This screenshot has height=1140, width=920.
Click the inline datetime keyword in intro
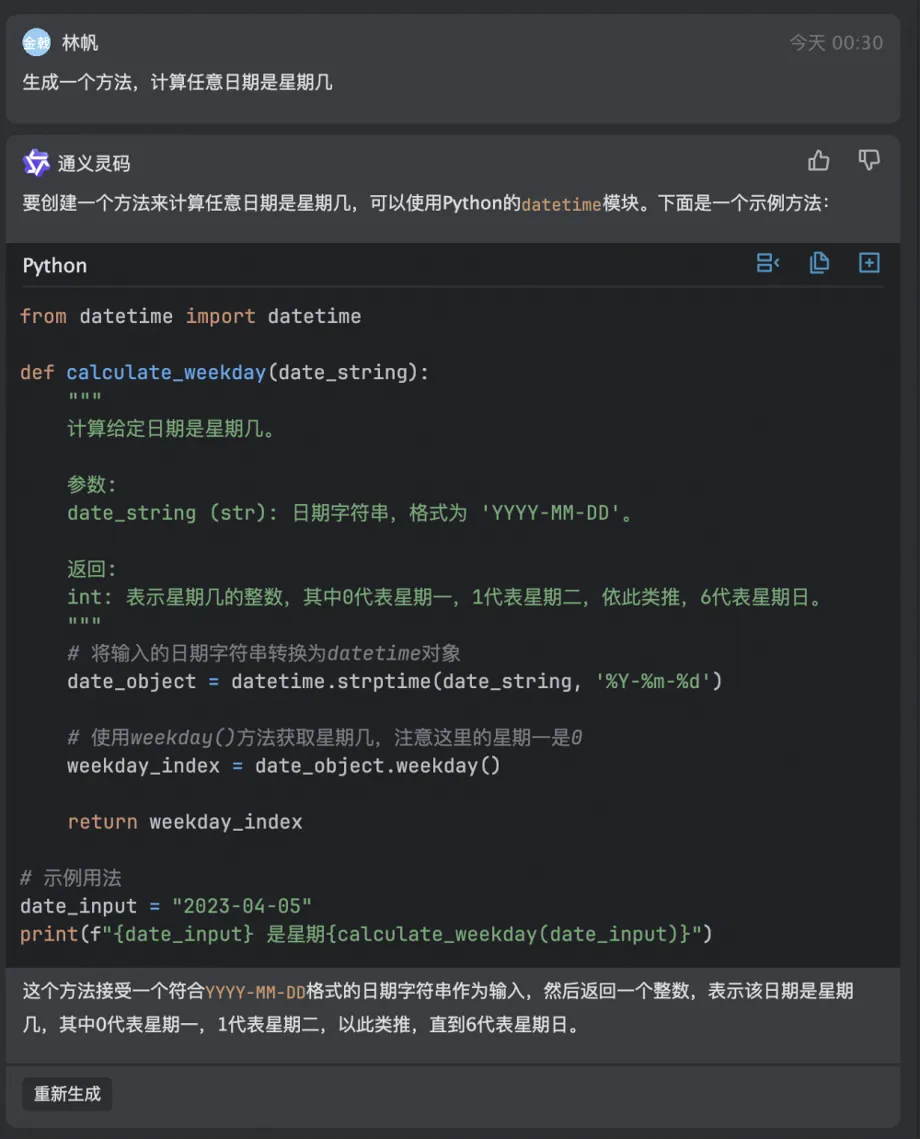(x=561, y=204)
